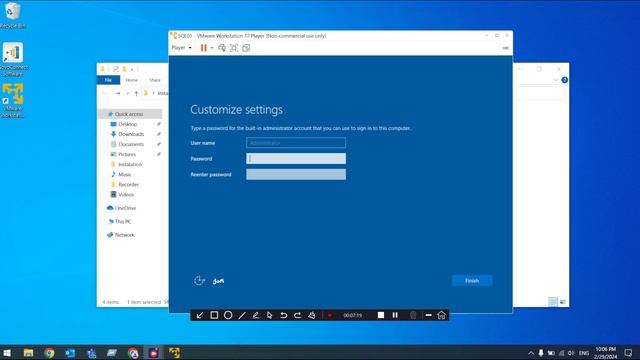Open File Explorer from the taskbar
Viewport: 640px width, 360px height.
click(x=28, y=353)
